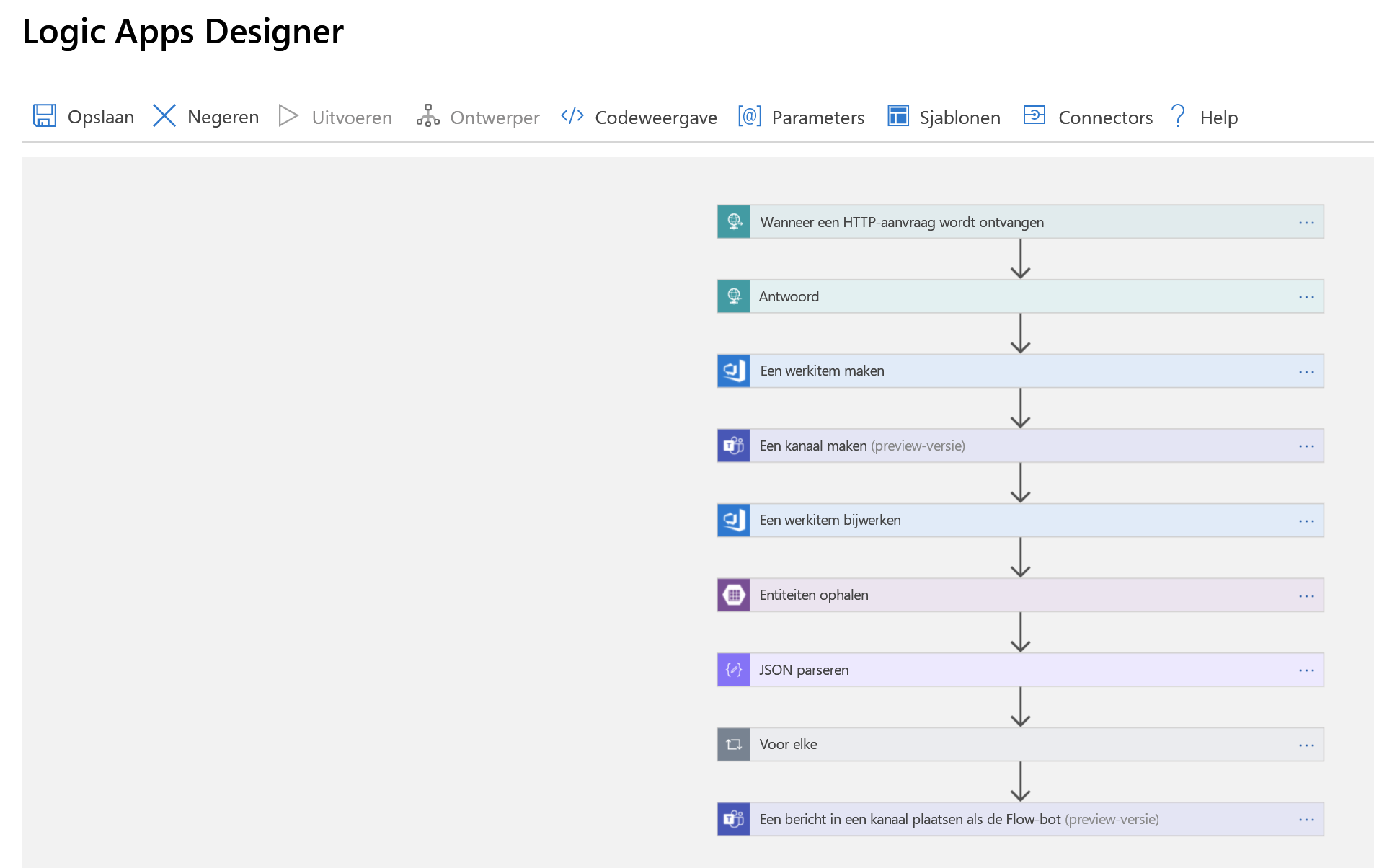
Task: Click the Opslaan save disk icon
Action: click(x=45, y=116)
